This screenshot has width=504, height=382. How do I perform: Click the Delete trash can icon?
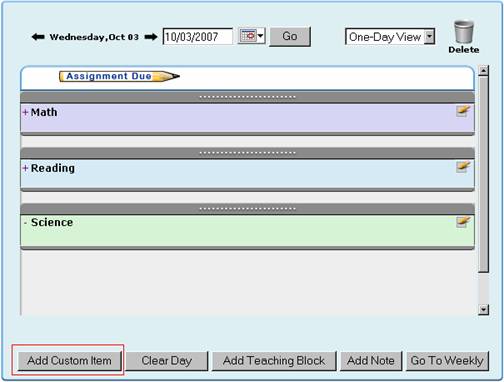[464, 32]
